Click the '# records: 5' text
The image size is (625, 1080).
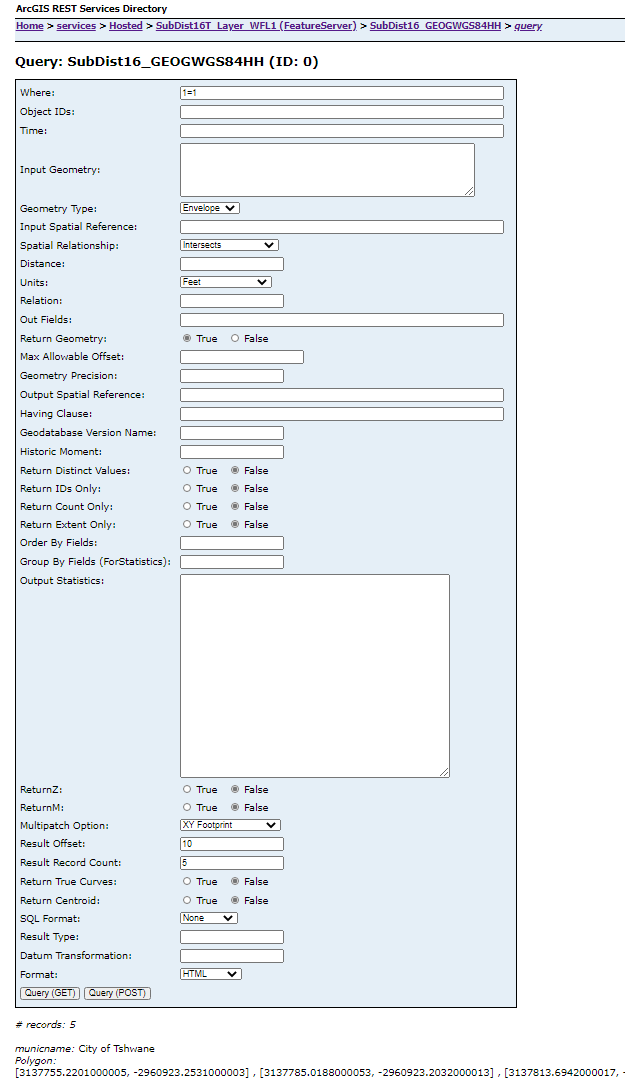coord(45,1025)
